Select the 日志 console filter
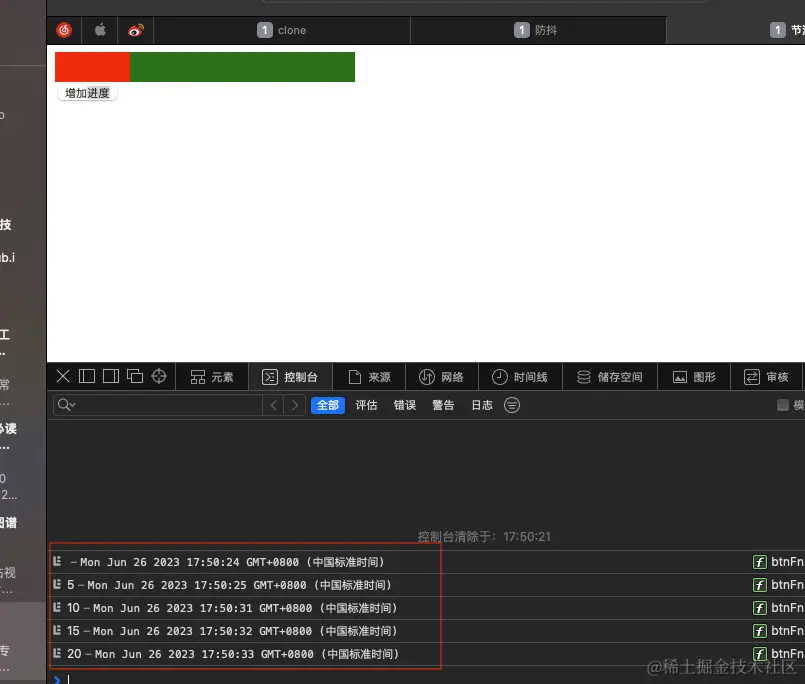Viewport: 805px width, 684px height. [x=482, y=405]
